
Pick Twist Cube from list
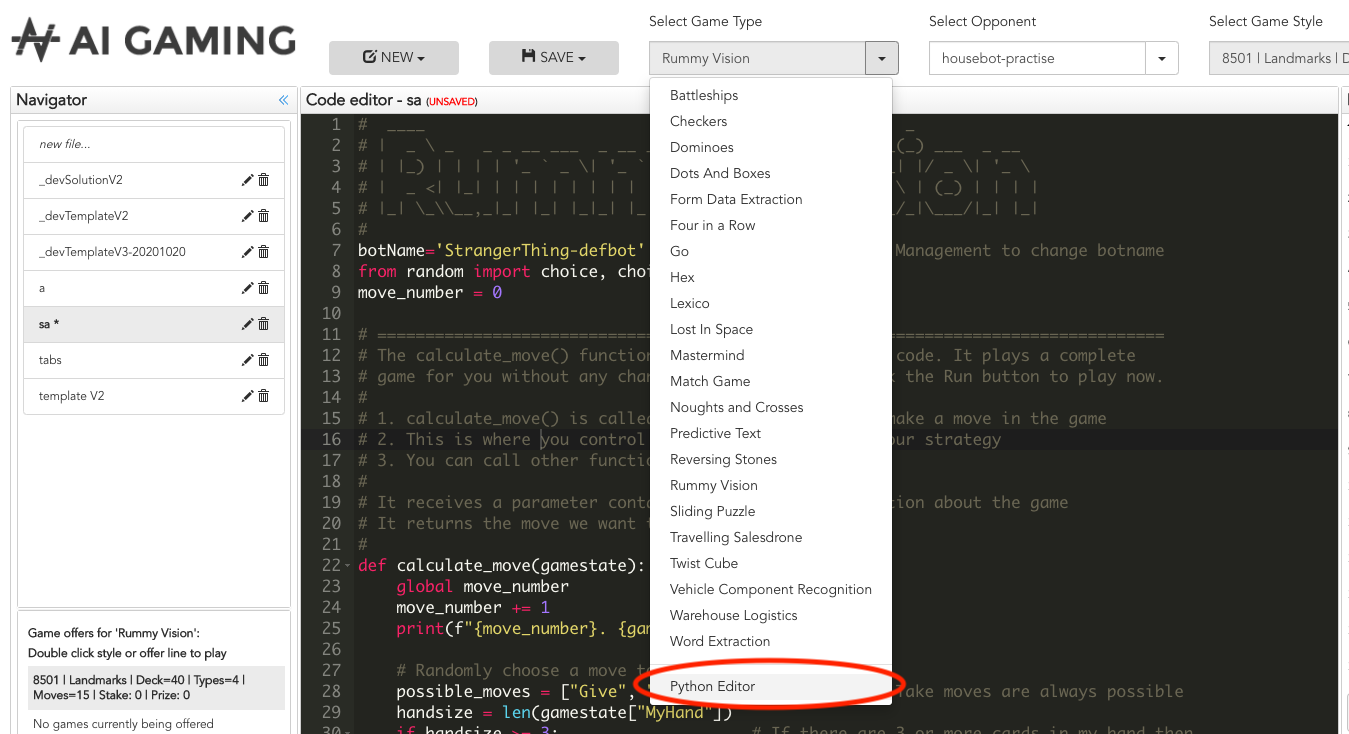[x=770, y=563]
